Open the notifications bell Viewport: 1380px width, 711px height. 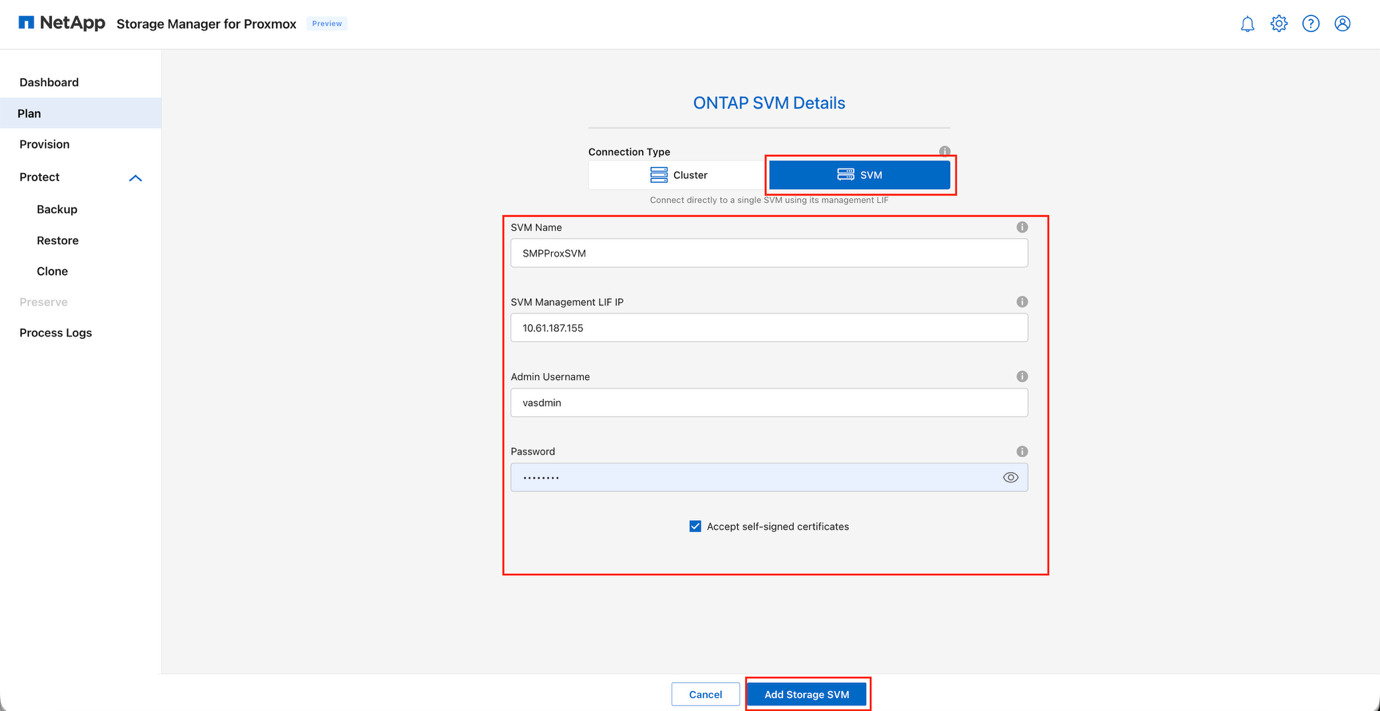click(1247, 23)
